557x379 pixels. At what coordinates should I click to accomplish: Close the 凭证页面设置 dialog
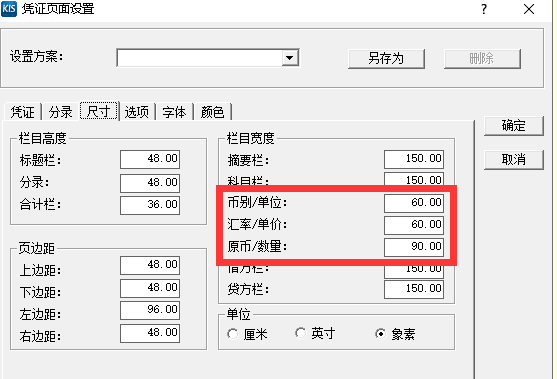point(529,9)
